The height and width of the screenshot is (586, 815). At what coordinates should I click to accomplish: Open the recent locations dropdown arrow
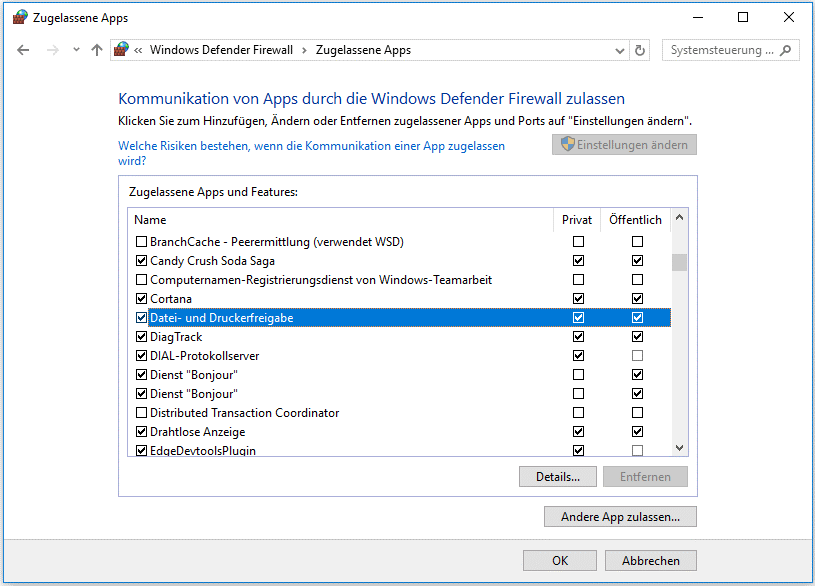click(x=76, y=50)
